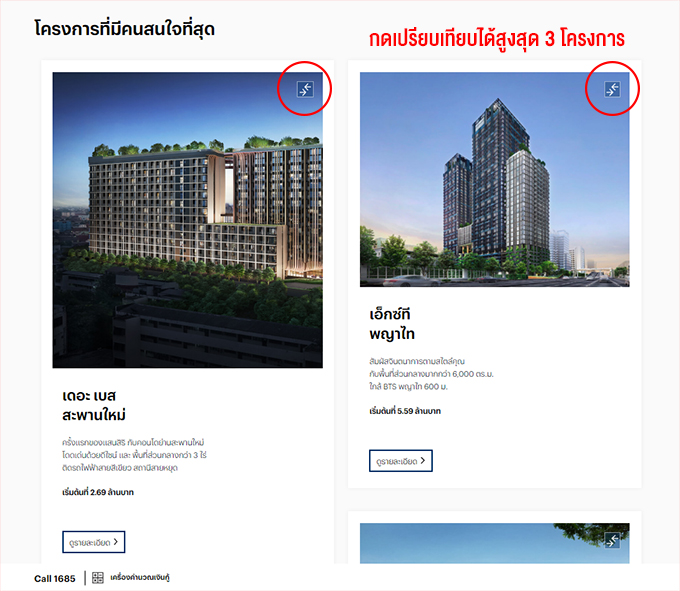This screenshot has height=591, width=680.
Task: Click chevron arrow in เอ็กซ์ที พญาไท details button
Action: (x=423, y=460)
